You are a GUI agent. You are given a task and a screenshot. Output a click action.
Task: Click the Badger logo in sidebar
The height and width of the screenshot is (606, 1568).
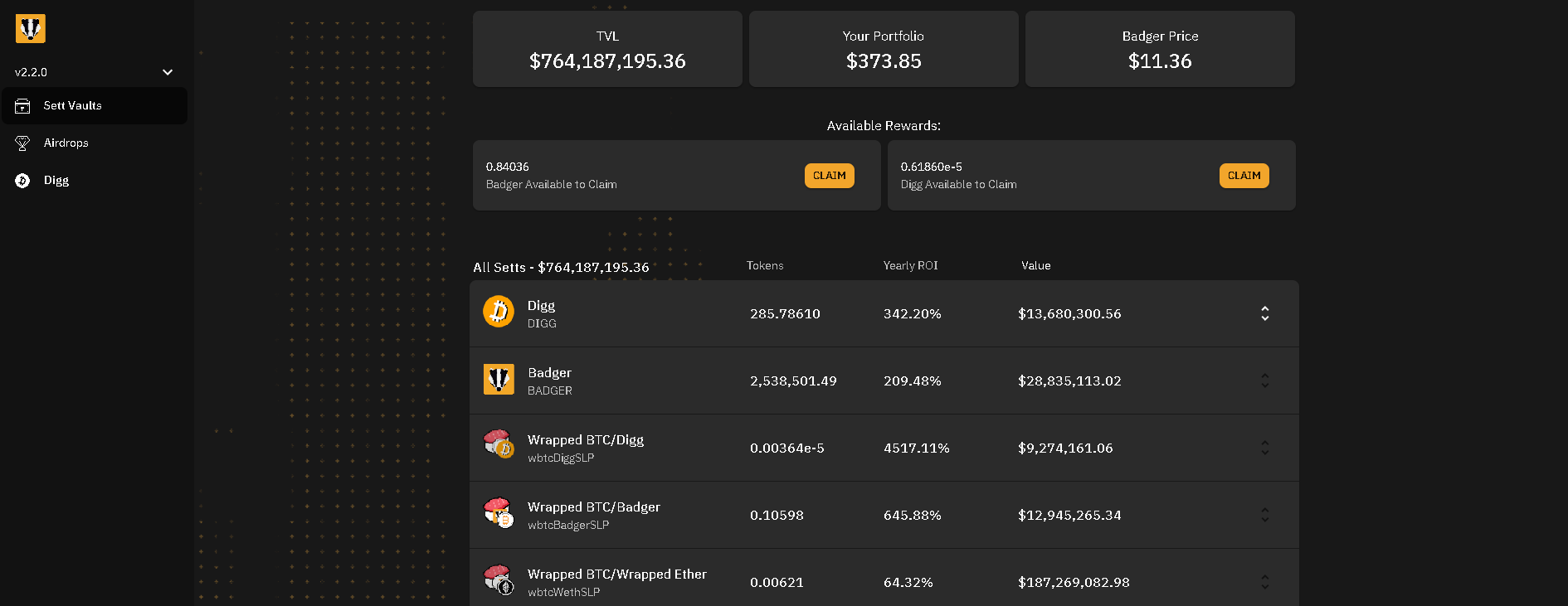click(31, 29)
